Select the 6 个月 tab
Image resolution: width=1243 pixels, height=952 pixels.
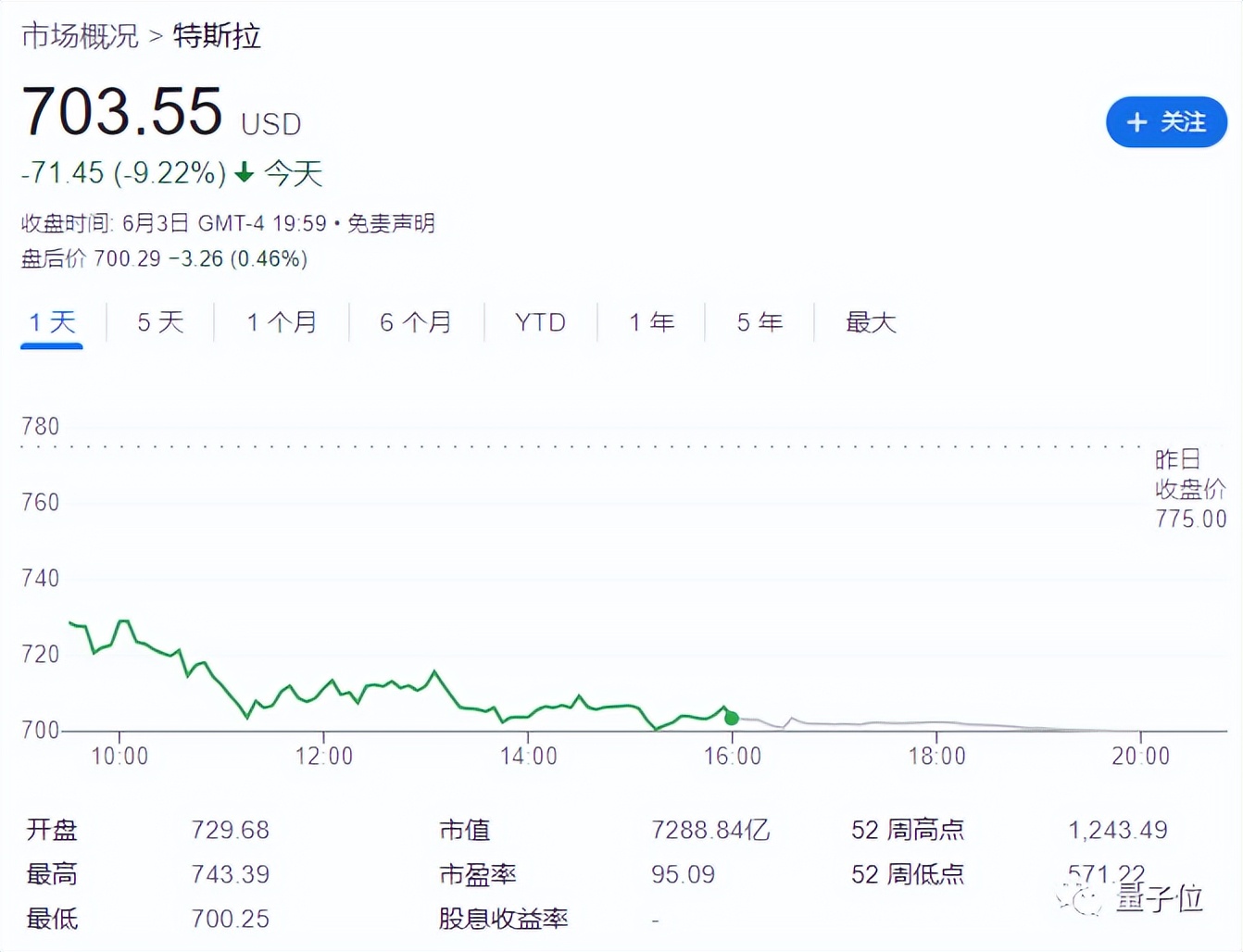coord(416,322)
